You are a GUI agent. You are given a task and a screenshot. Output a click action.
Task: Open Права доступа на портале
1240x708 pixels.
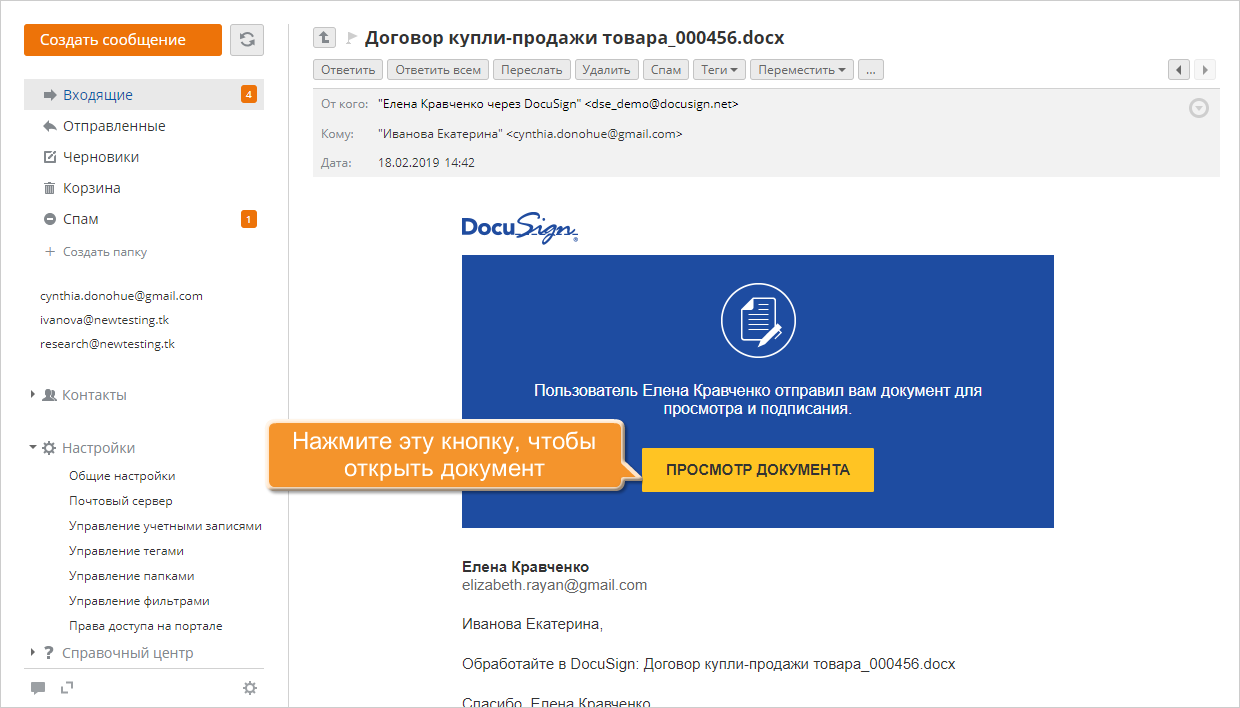point(146,626)
